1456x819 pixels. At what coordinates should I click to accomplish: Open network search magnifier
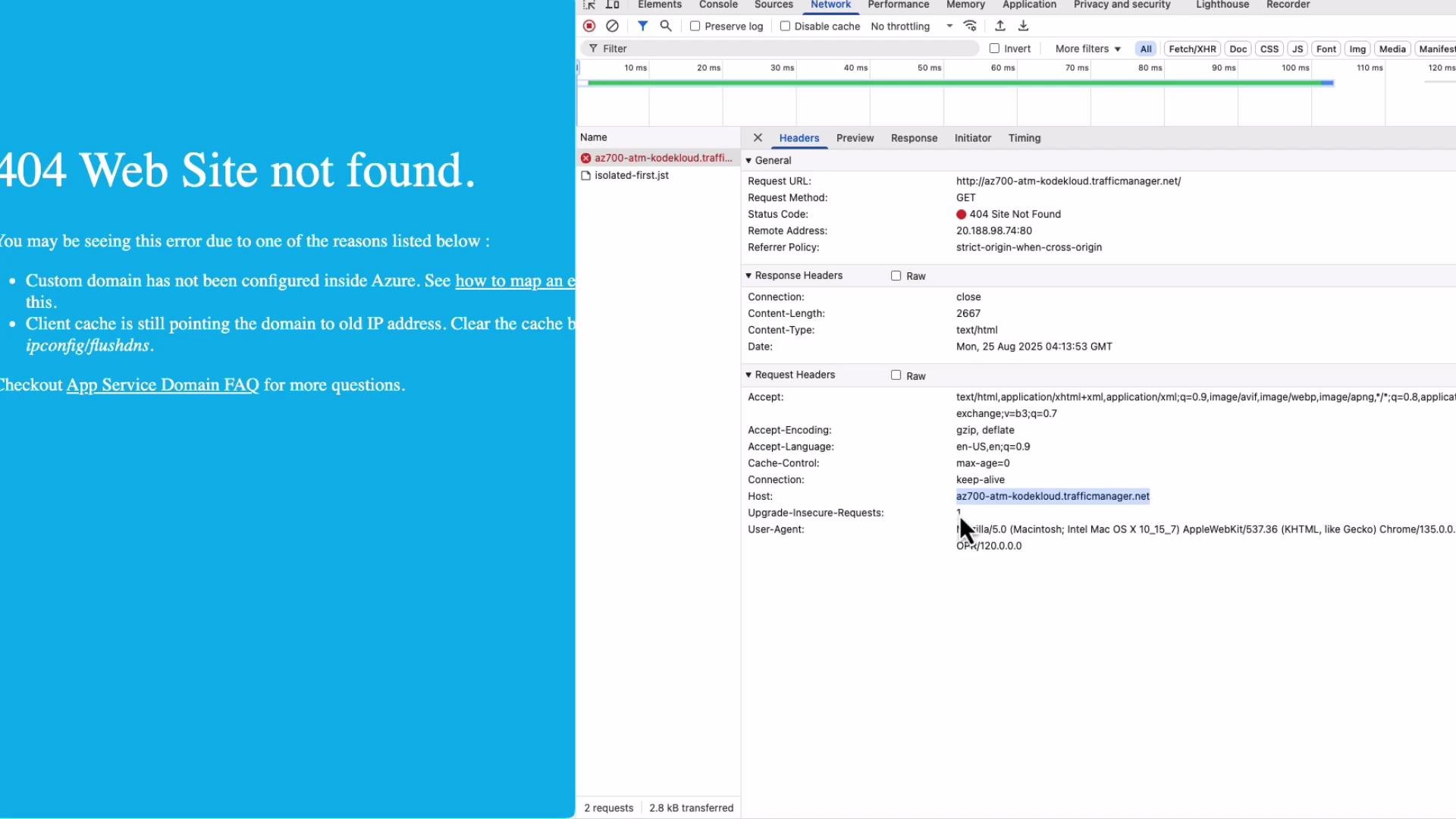point(666,26)
